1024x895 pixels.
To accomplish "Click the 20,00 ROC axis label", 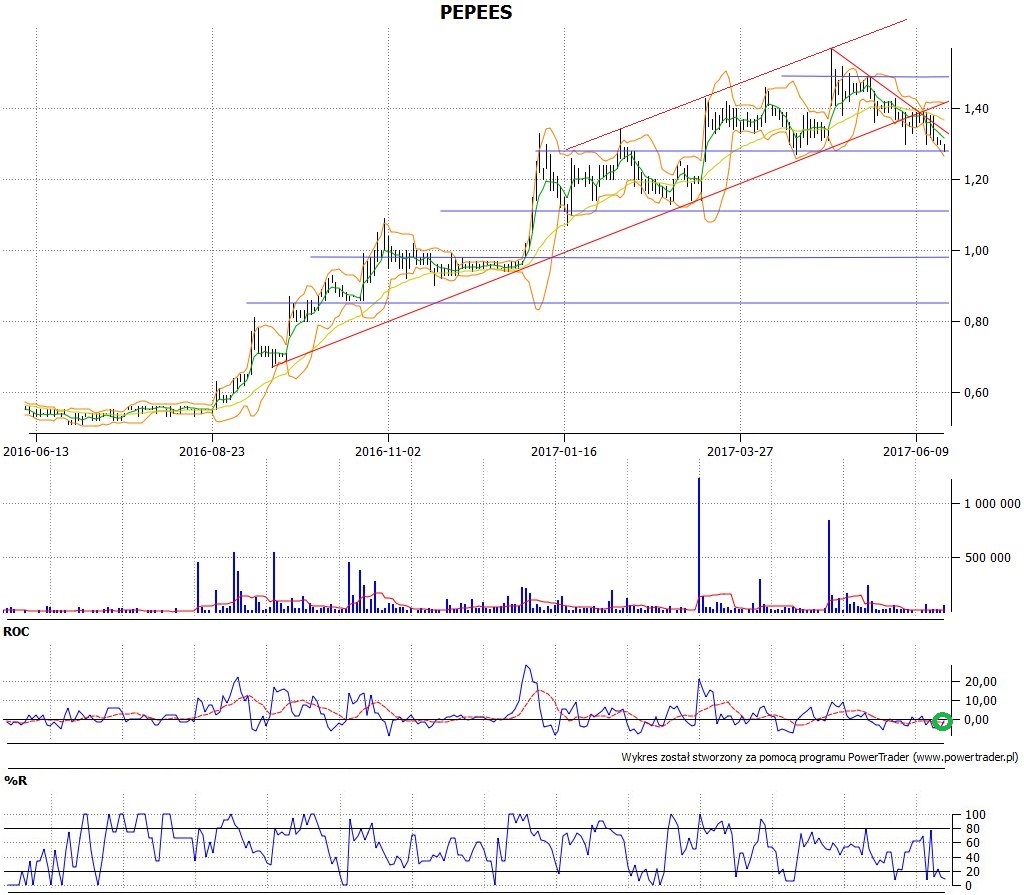I will tap(980, 681).
